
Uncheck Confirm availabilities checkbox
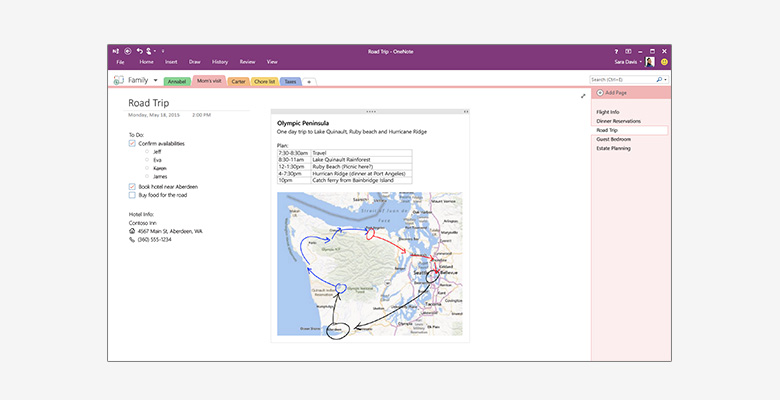pyautogui.click(x=132, y=144)
